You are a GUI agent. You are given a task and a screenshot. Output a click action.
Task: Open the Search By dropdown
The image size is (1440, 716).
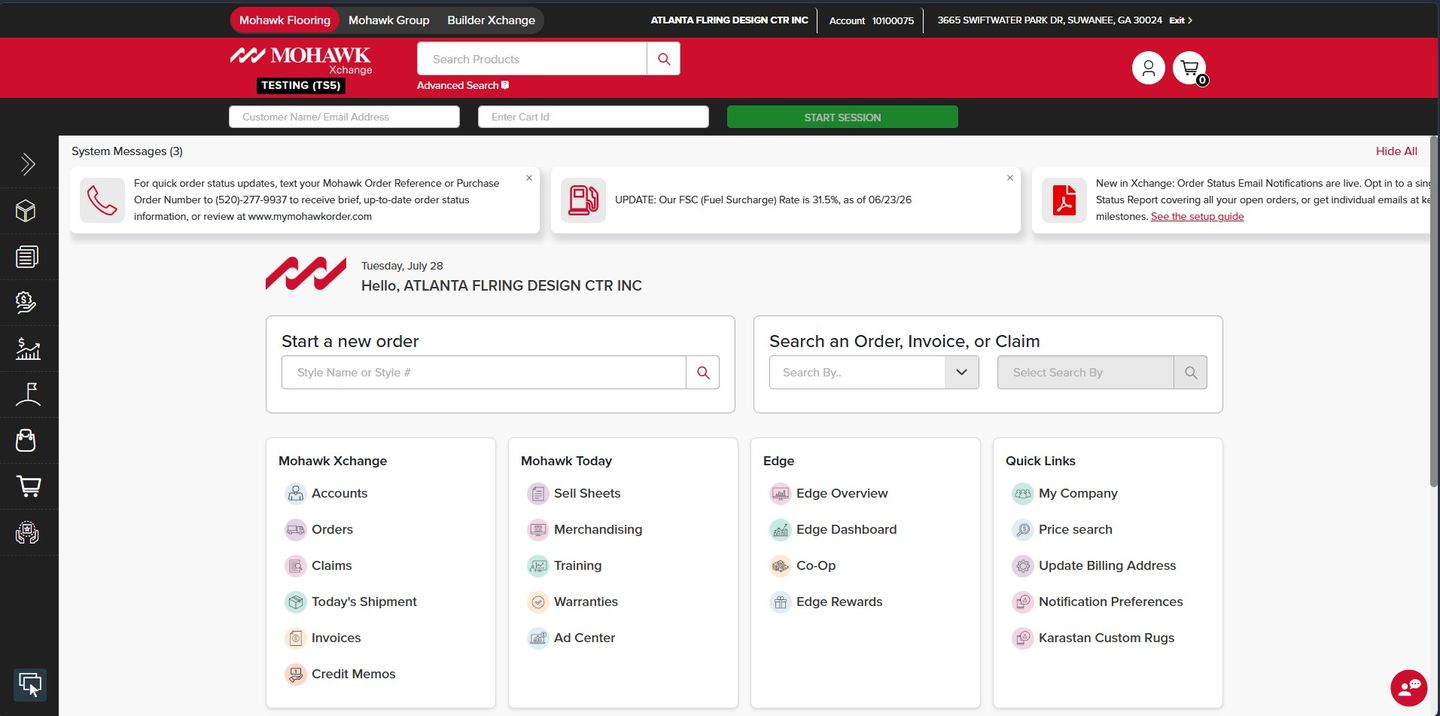click(874, 373)
